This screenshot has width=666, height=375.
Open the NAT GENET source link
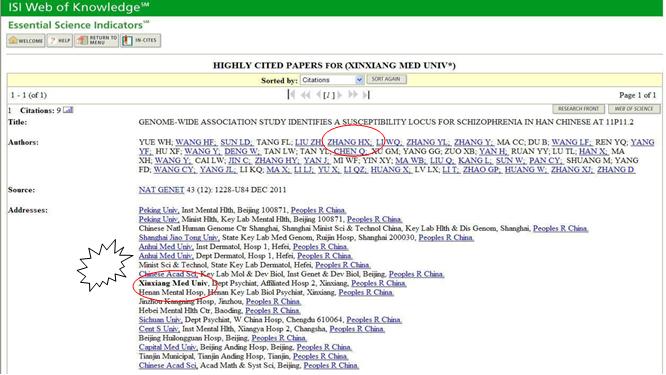pos(161,190)
